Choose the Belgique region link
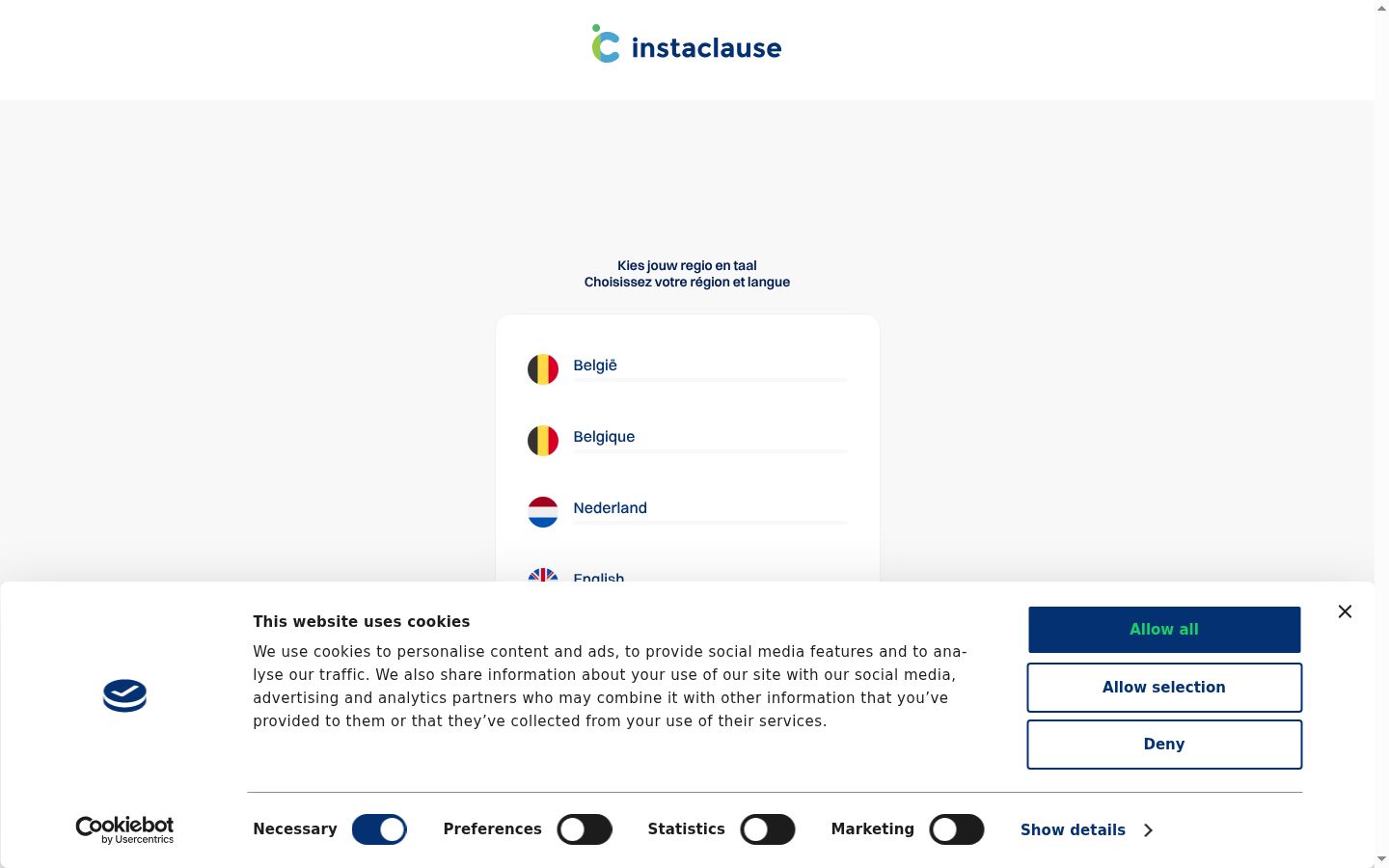 (x=604, y=437)
